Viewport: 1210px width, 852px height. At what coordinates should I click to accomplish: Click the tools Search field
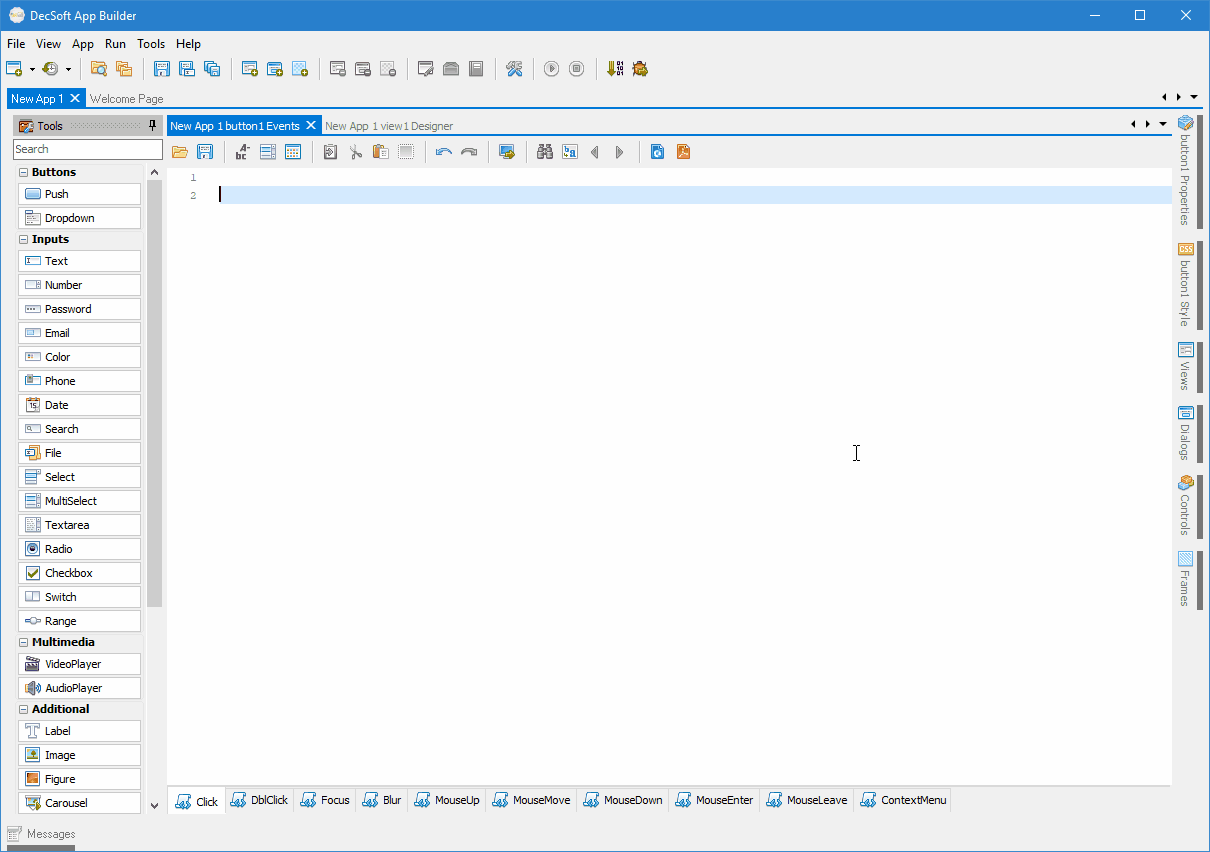(x=88, y=149)
